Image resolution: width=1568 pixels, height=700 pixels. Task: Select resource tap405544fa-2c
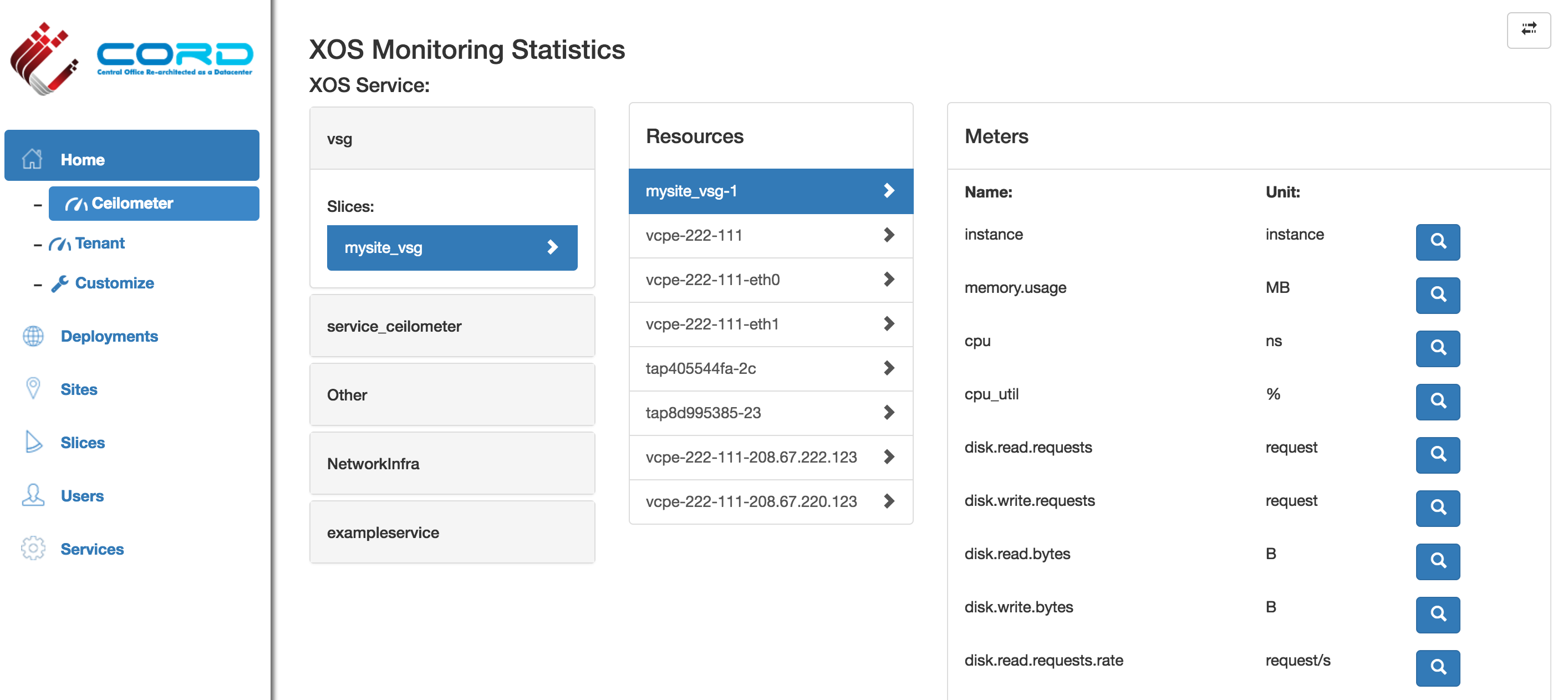point(771,369)
